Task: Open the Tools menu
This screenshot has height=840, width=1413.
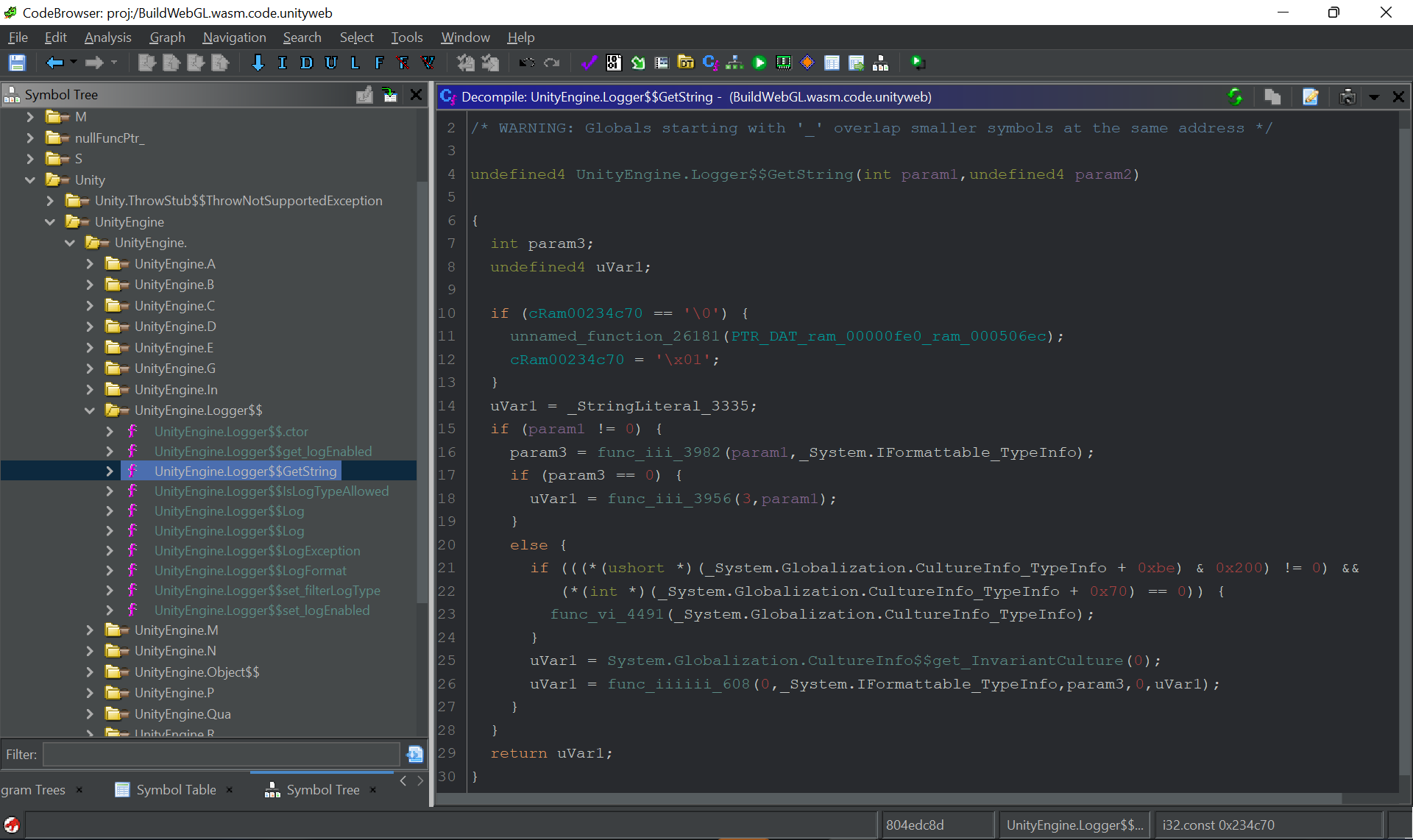Action: 406,38
